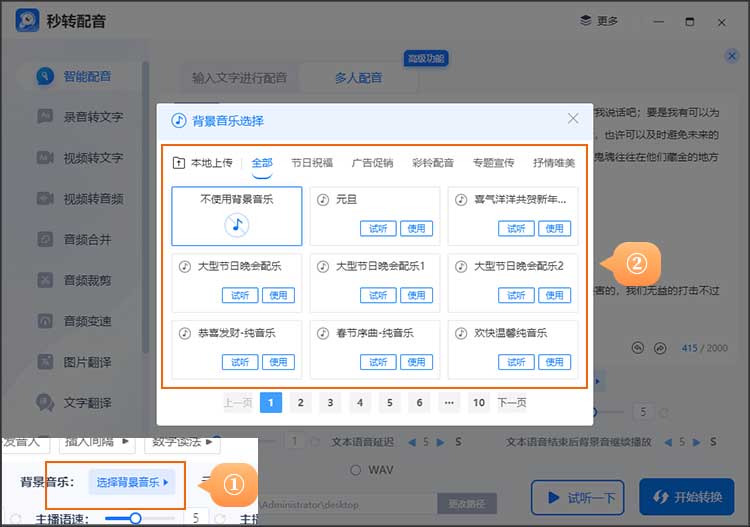The image size is (750, 527).
Task: Open 视频转文字 in the sidebar
Action: tap(80, 158)
